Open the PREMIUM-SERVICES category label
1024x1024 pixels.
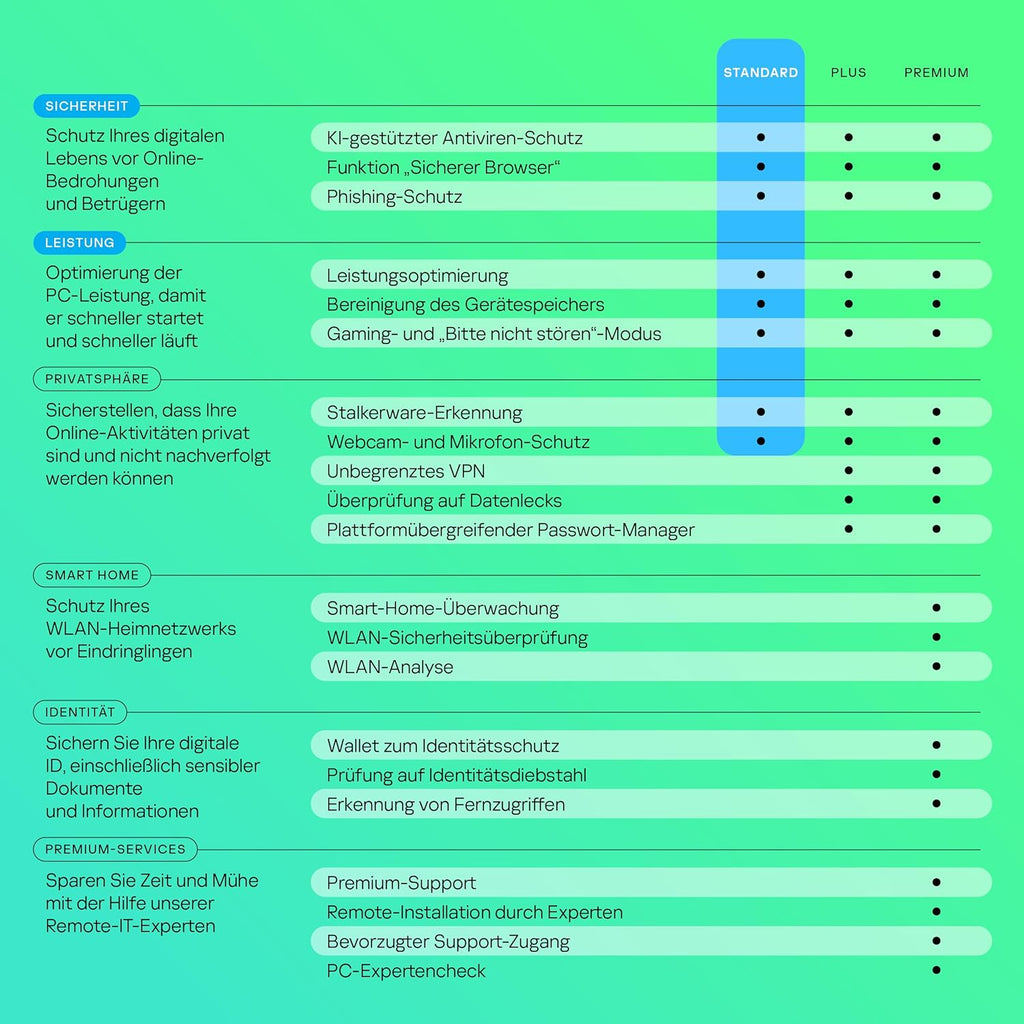pos(115,849)
